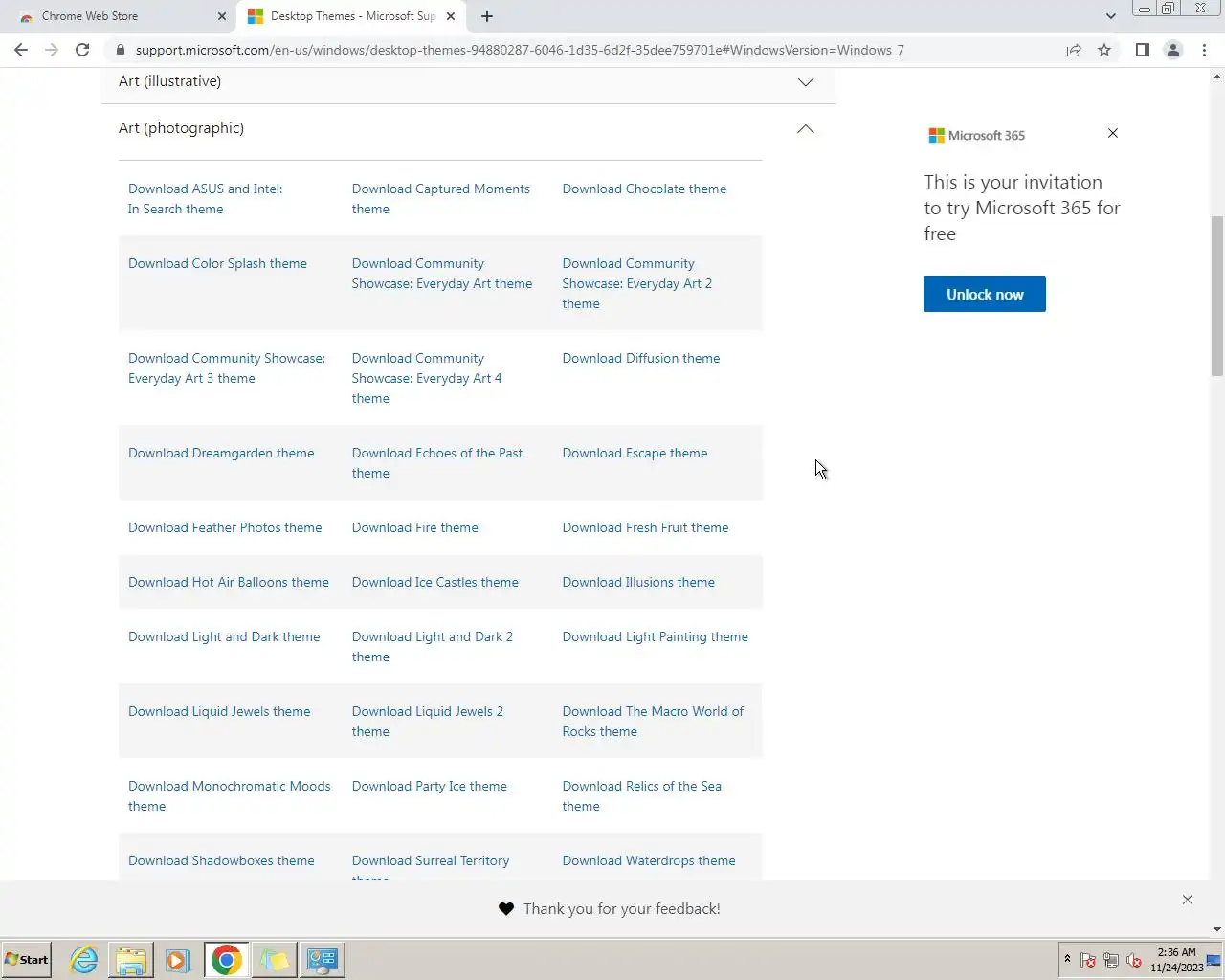Launch Internet Explorer from the taskbar
Viewport: 1225px width, 980px height.
click(x=83, y=960)
